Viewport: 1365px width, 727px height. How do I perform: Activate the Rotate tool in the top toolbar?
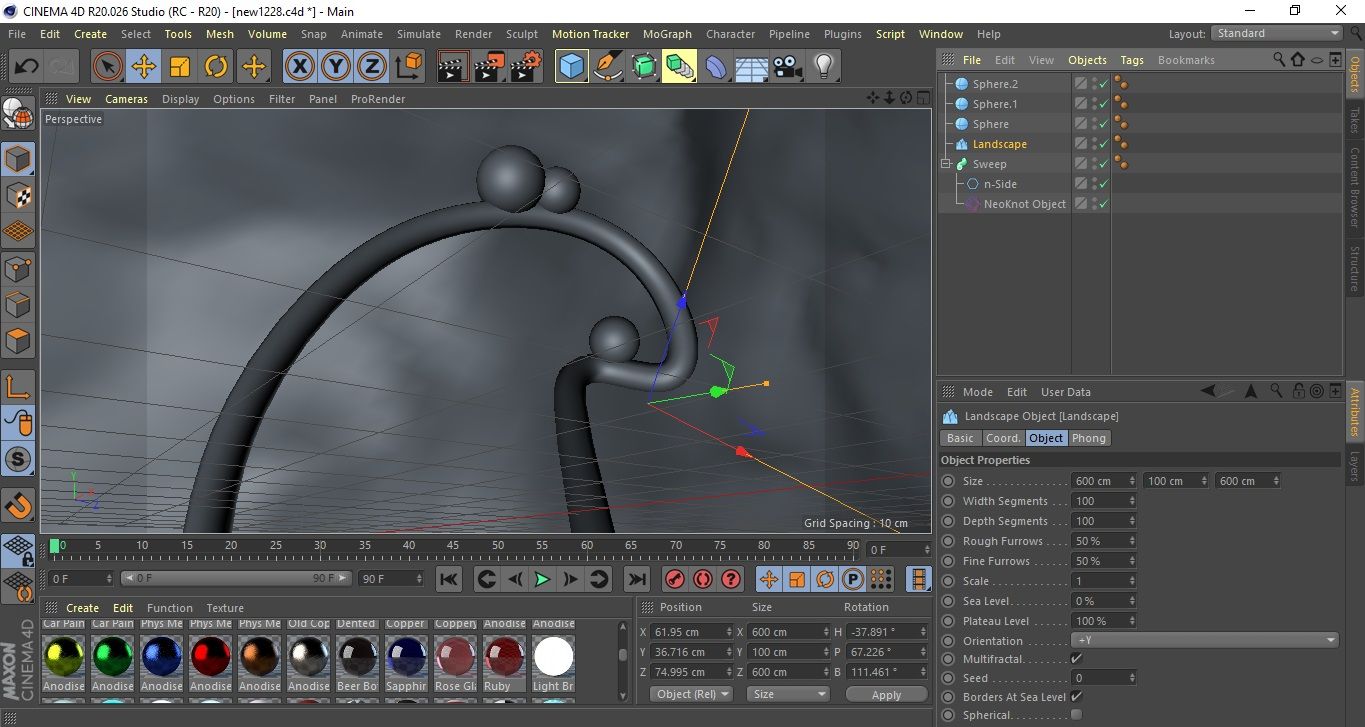(216, 67)
